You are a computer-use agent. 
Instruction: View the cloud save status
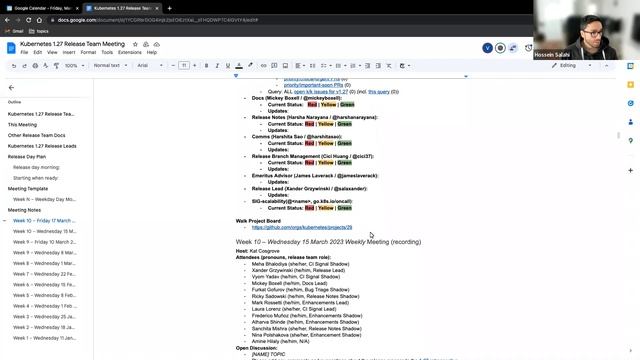[157, 44]
